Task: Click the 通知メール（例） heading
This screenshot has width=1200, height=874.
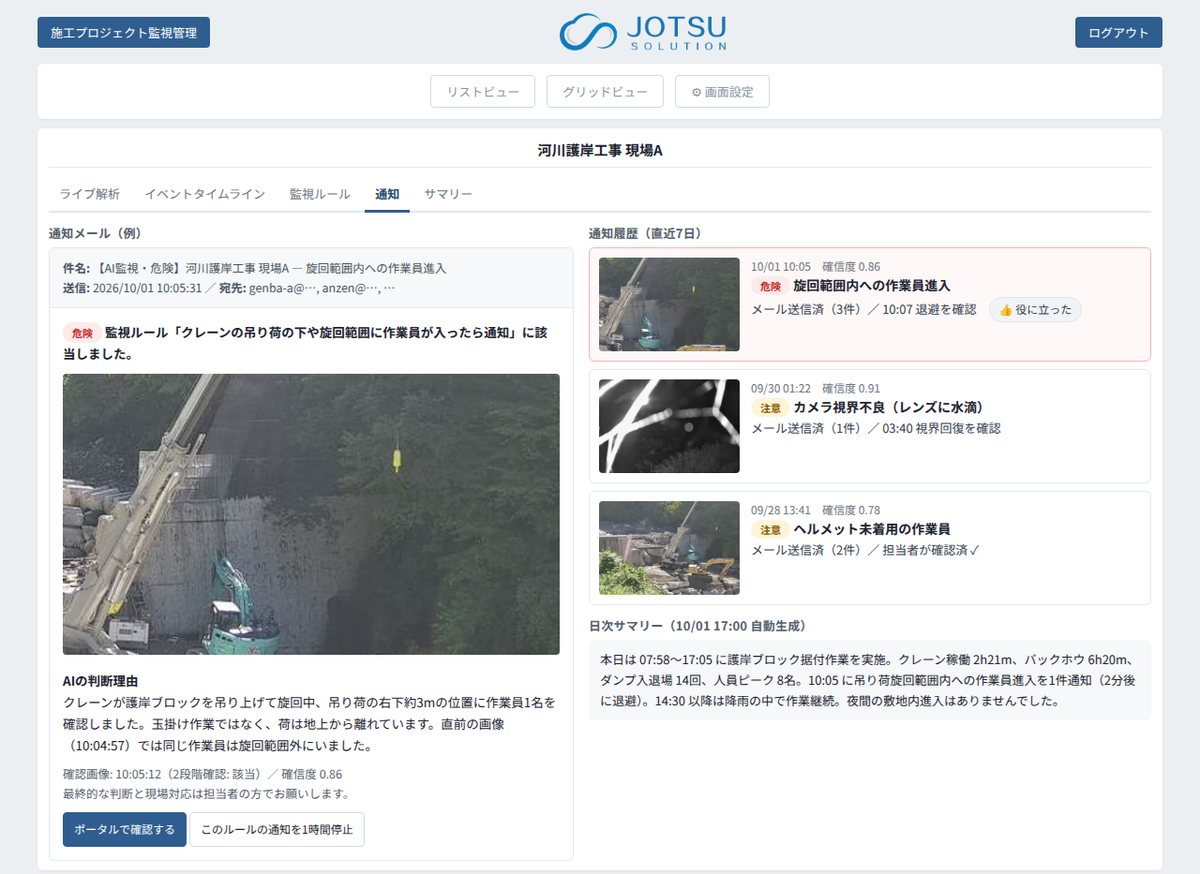Action: 95,233
